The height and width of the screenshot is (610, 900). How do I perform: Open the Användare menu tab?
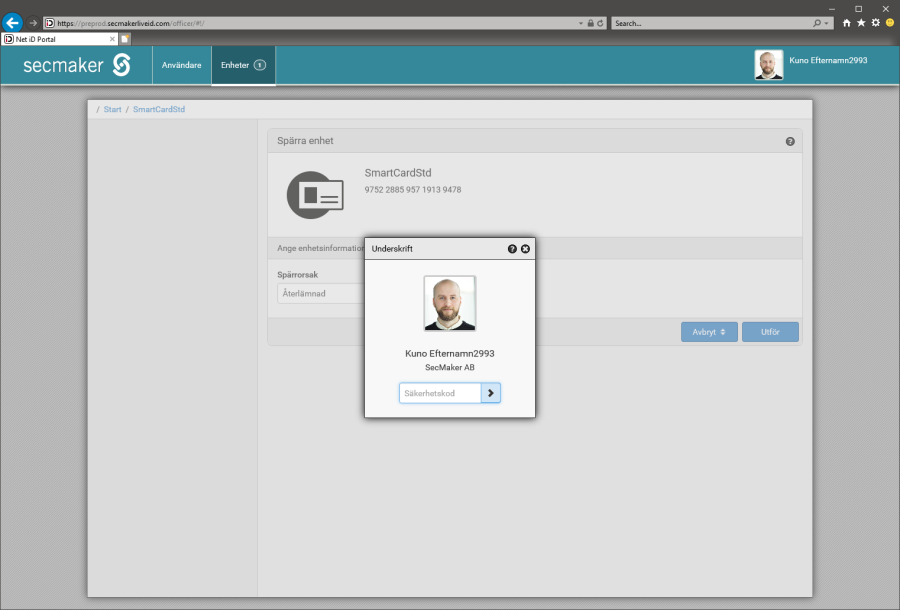point(181,65)
